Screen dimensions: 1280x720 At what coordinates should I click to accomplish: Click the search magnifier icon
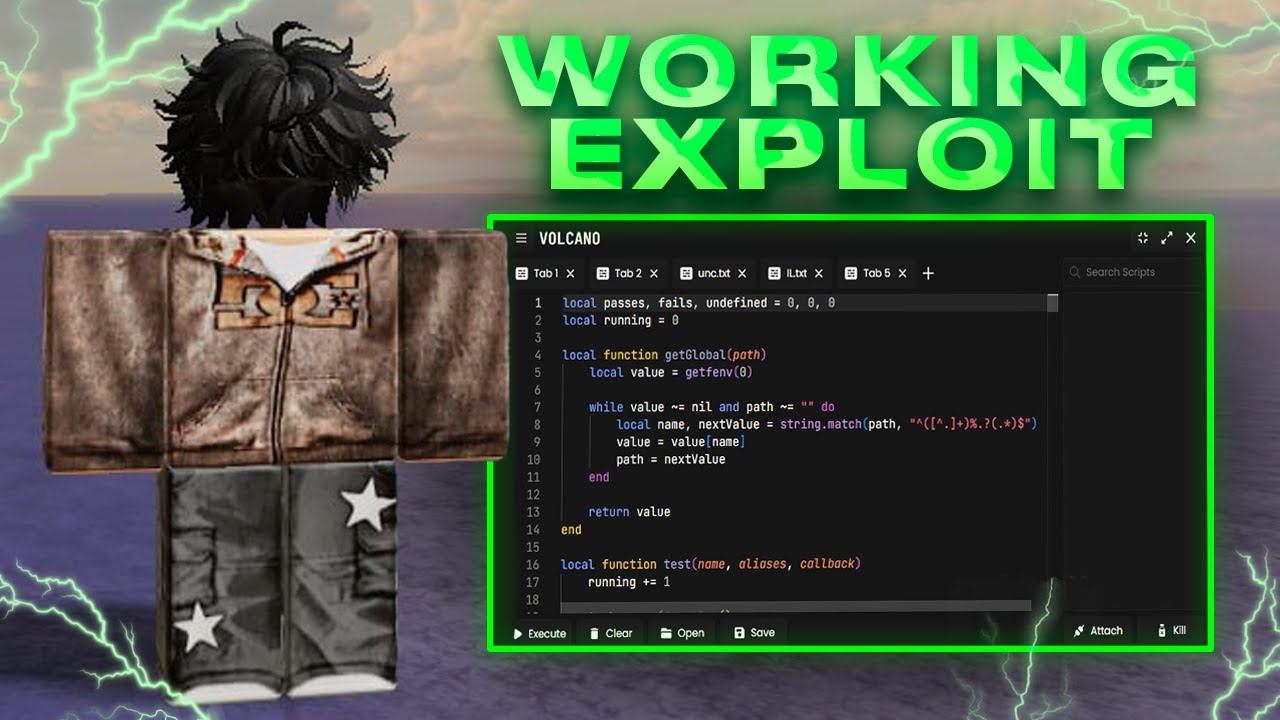point(1075,272)
